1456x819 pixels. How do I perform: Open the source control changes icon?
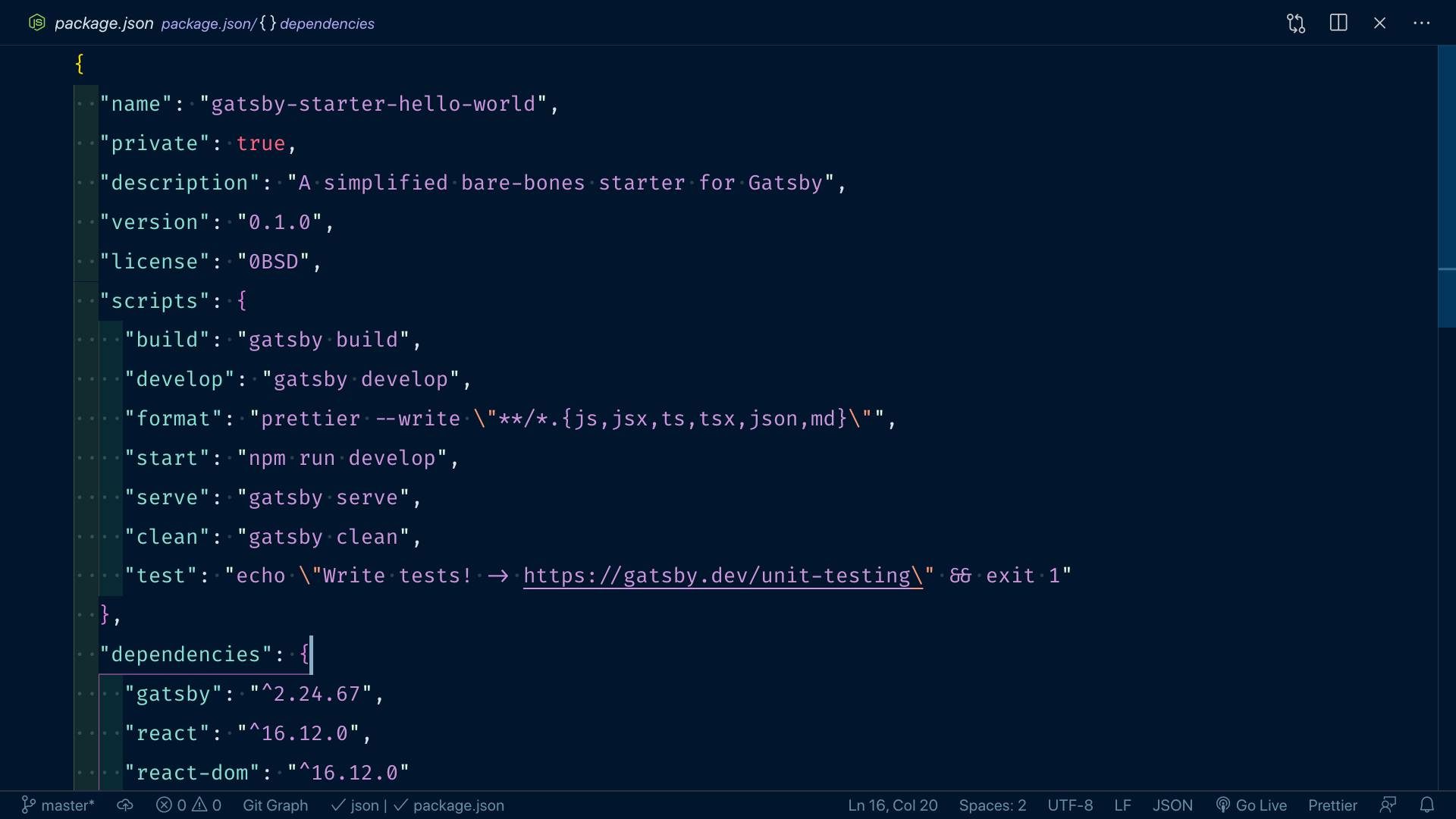coord(1296,24)
